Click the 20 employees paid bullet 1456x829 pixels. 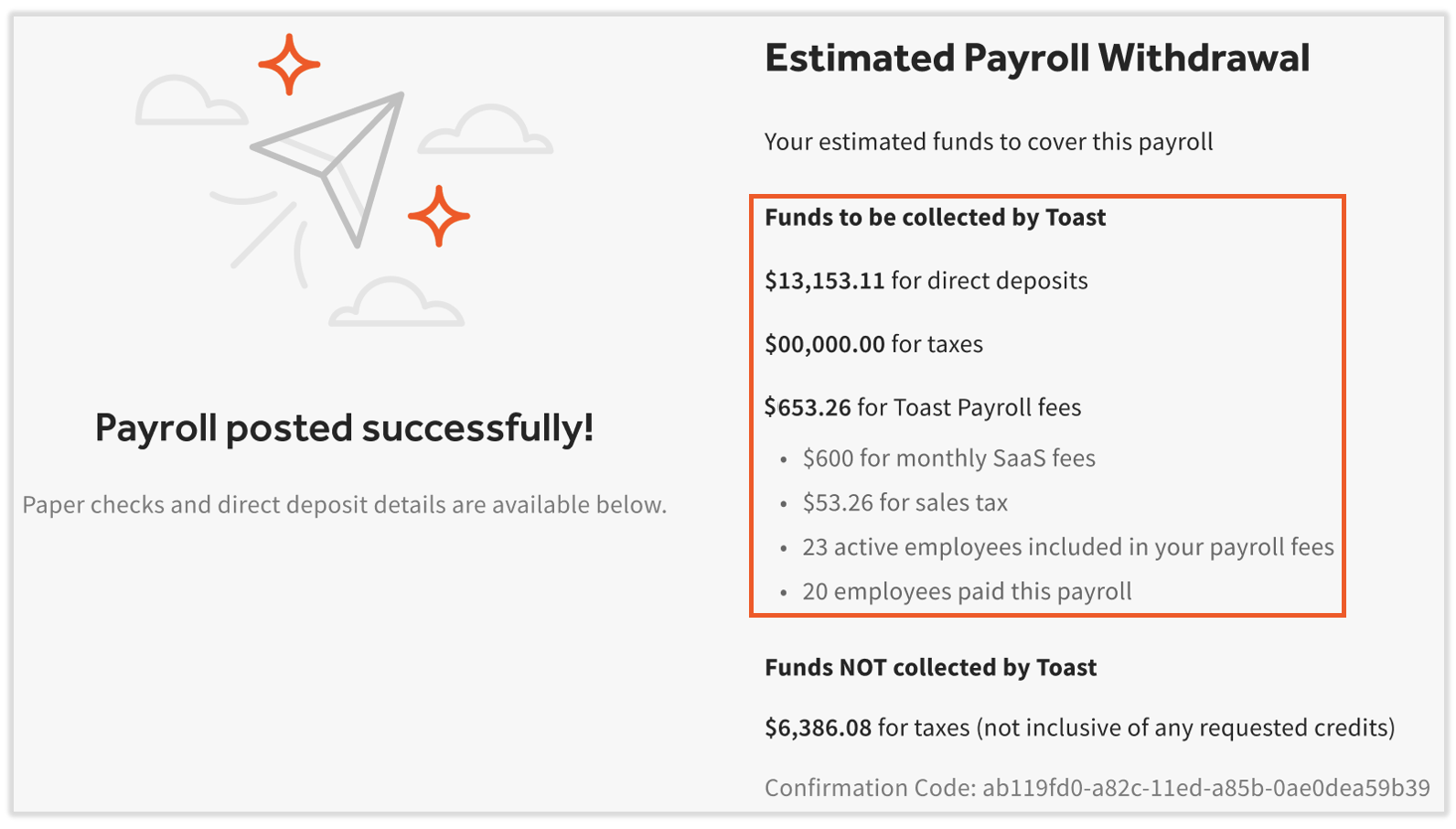click(x=967, y=591)
